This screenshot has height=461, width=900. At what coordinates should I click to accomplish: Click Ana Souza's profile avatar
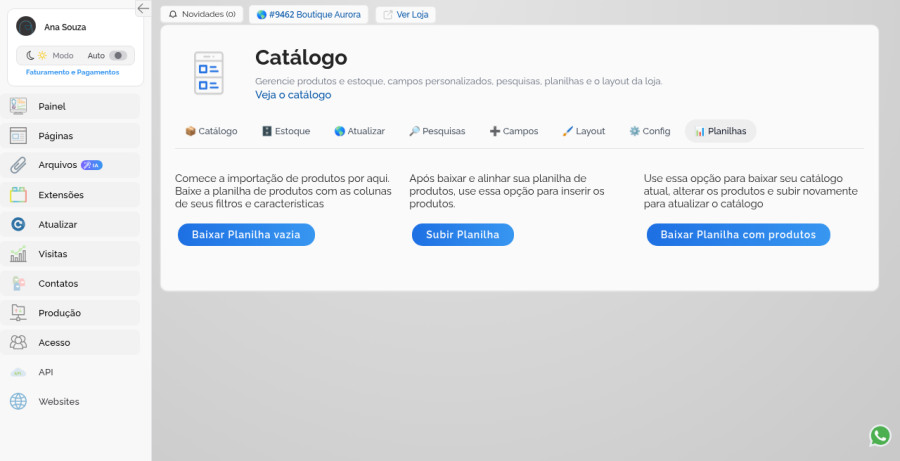coord(26,26)
